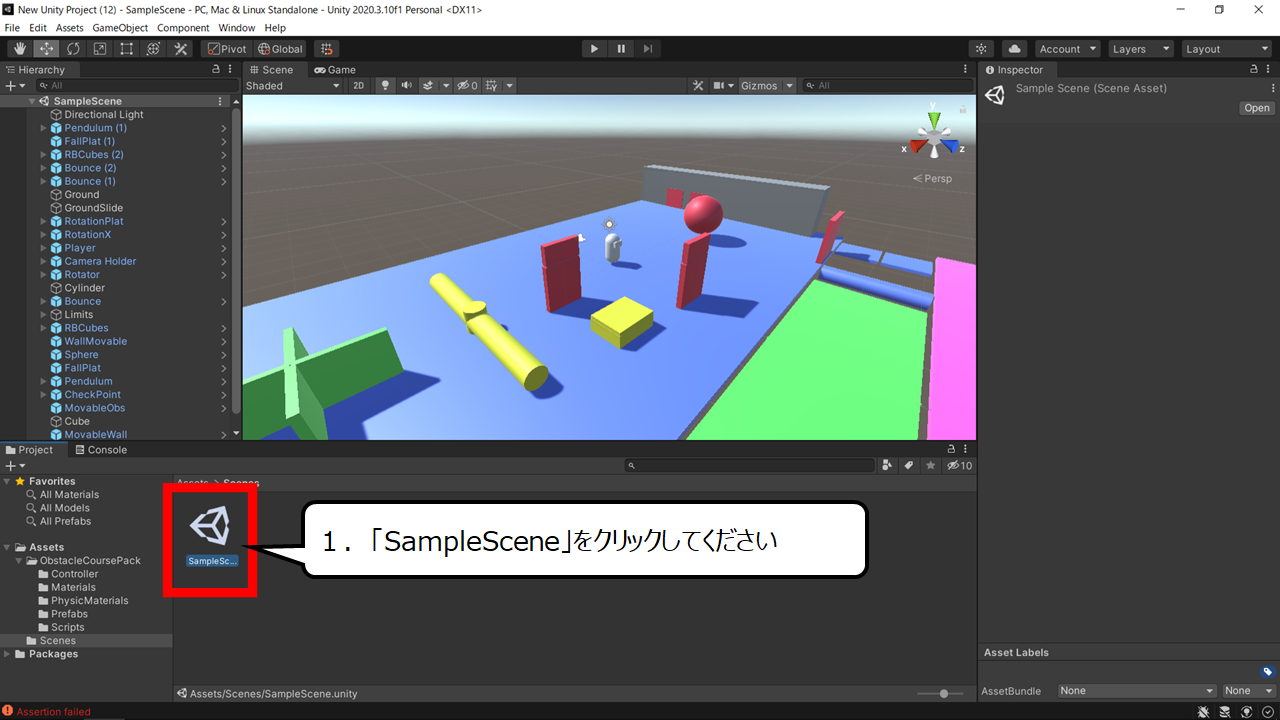
Task: Toggle Global/Local handle rotation
Action: [x=280, y=49]
